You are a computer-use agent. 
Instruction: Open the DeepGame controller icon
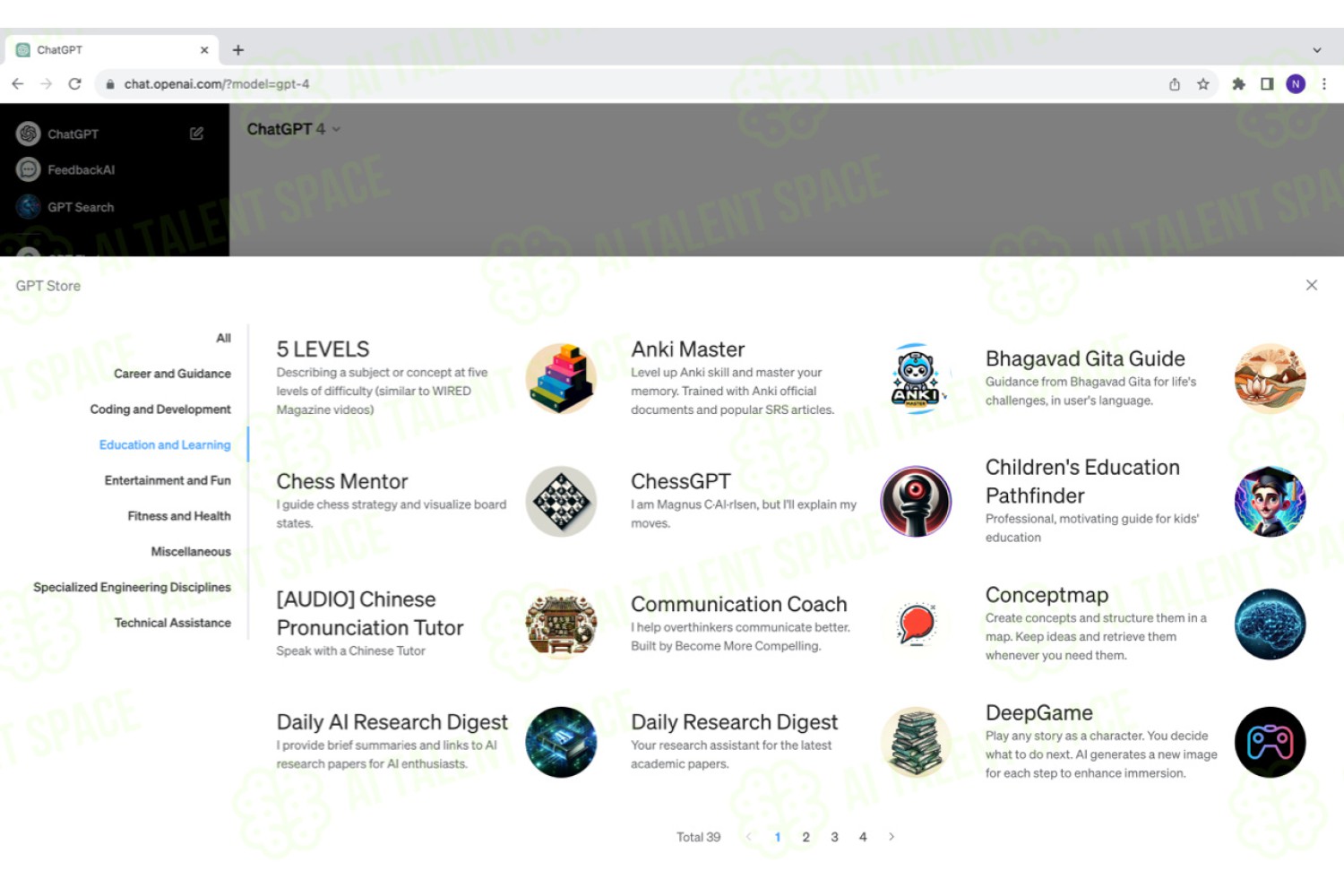pyautogui.click(x=1270, y=742)
